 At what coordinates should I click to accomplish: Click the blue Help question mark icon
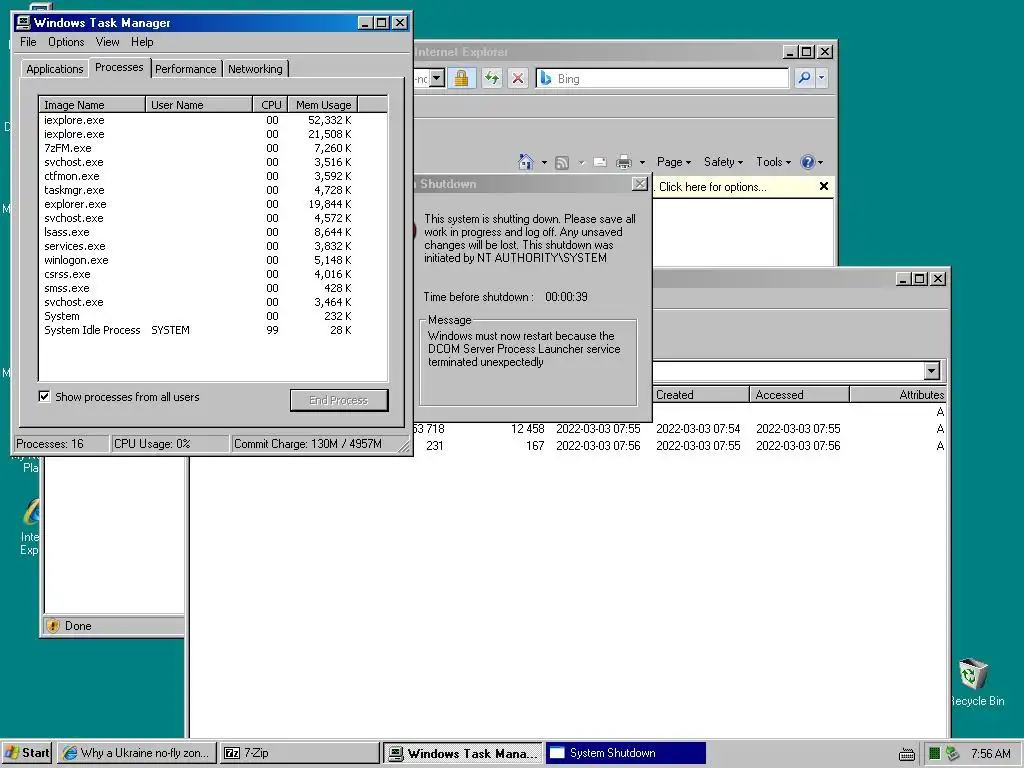[808, 162]
